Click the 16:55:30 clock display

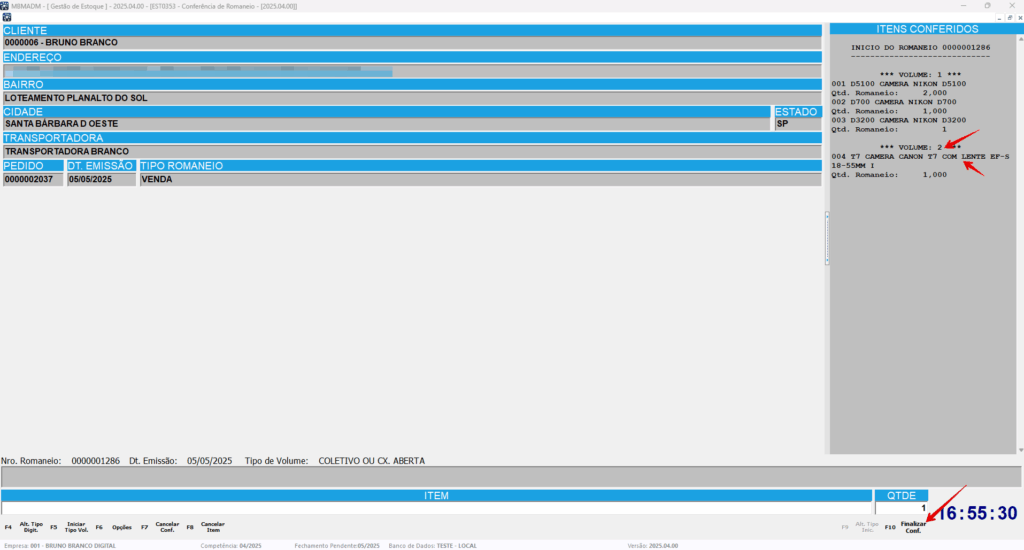click(x=977, y=513)
